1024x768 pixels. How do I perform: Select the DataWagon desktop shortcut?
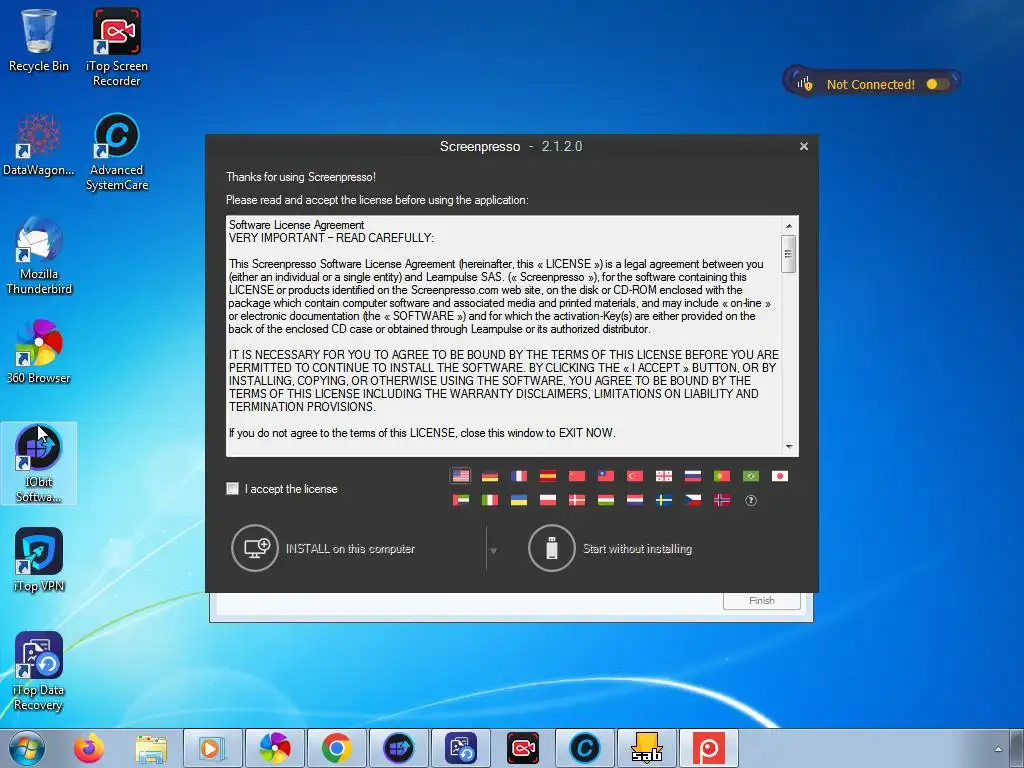[39, 145]
